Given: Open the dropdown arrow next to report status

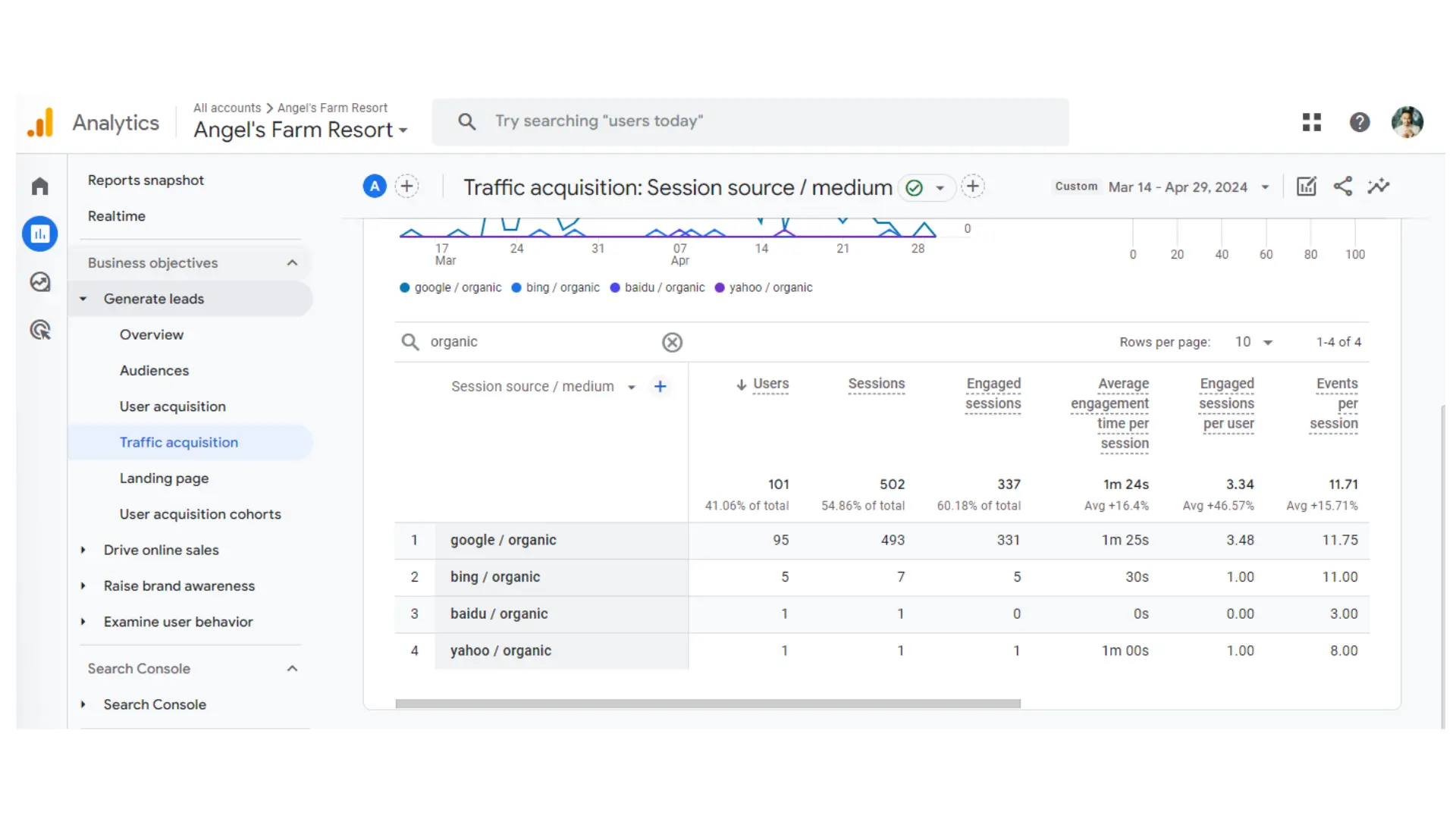Looking at the screenshot, I should (x=940, y=188).
